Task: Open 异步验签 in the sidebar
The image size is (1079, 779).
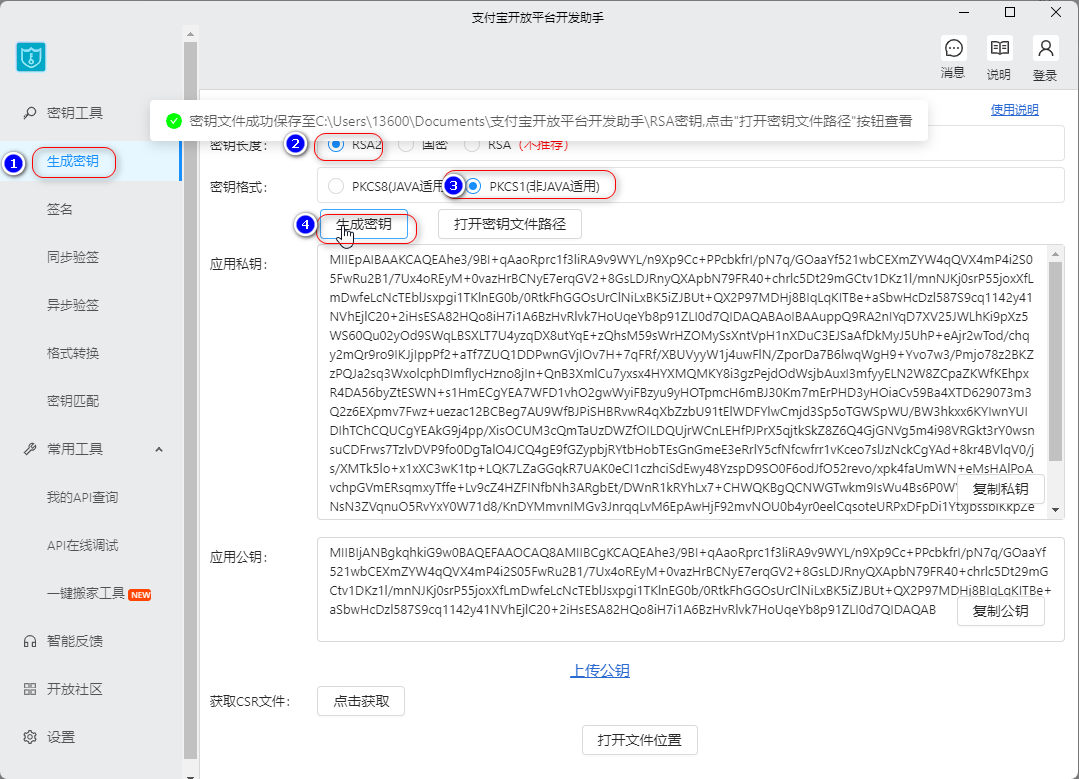Action: click(73, 305)
